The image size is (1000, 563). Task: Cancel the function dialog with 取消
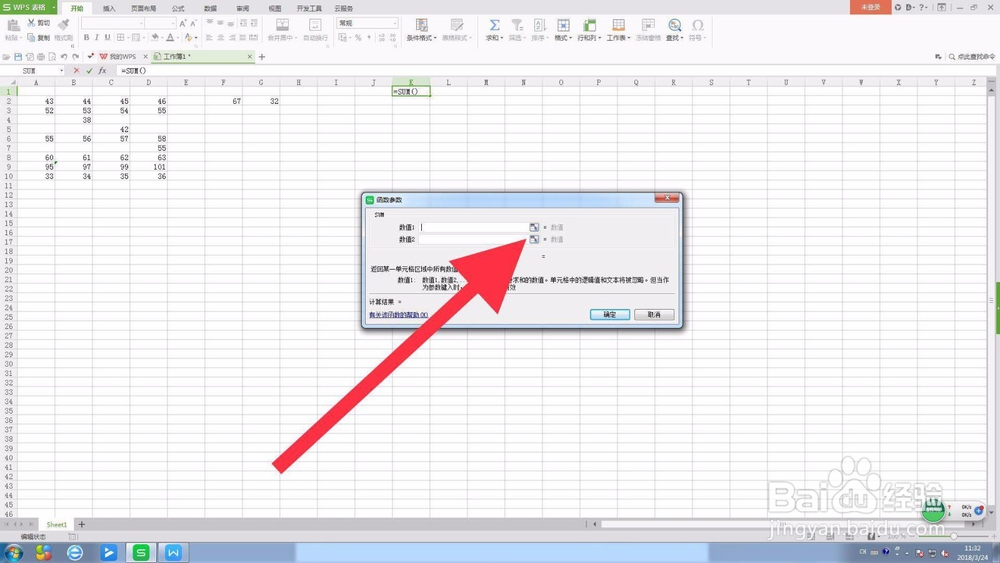pos(654,314)
